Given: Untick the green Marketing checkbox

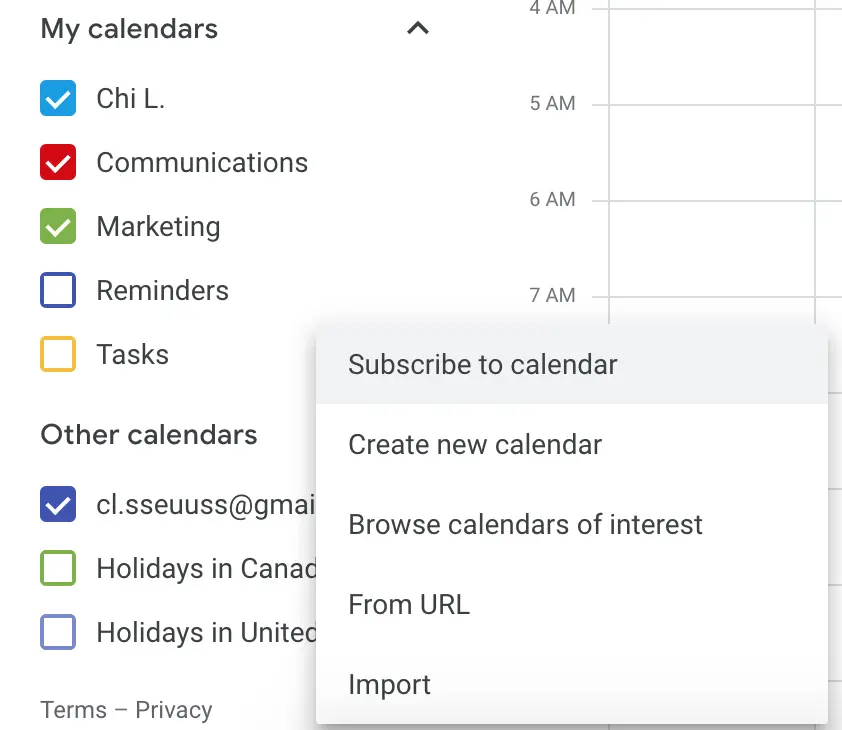Looking at the screenshot, I should (x=58, y=227).
